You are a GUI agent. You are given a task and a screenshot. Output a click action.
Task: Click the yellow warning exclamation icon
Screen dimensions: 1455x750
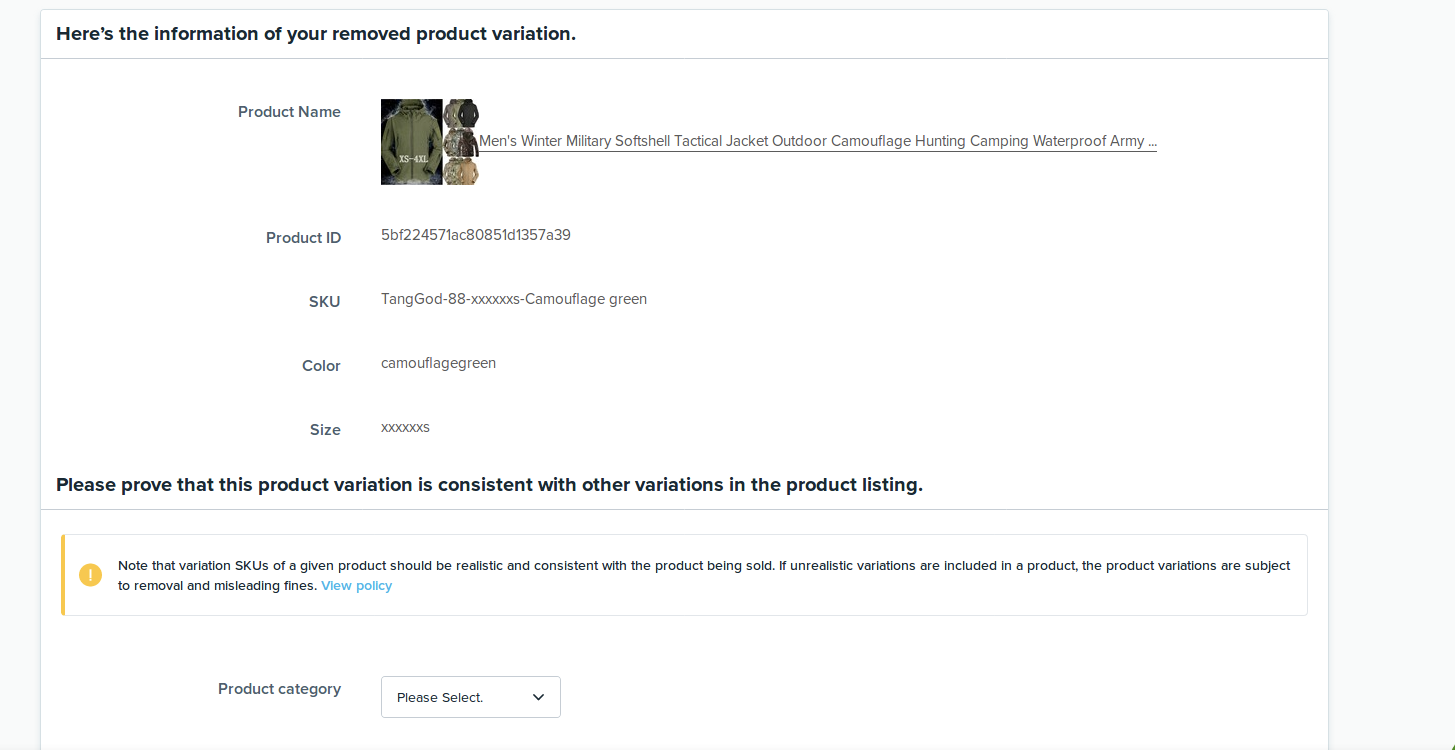(90, 575)
